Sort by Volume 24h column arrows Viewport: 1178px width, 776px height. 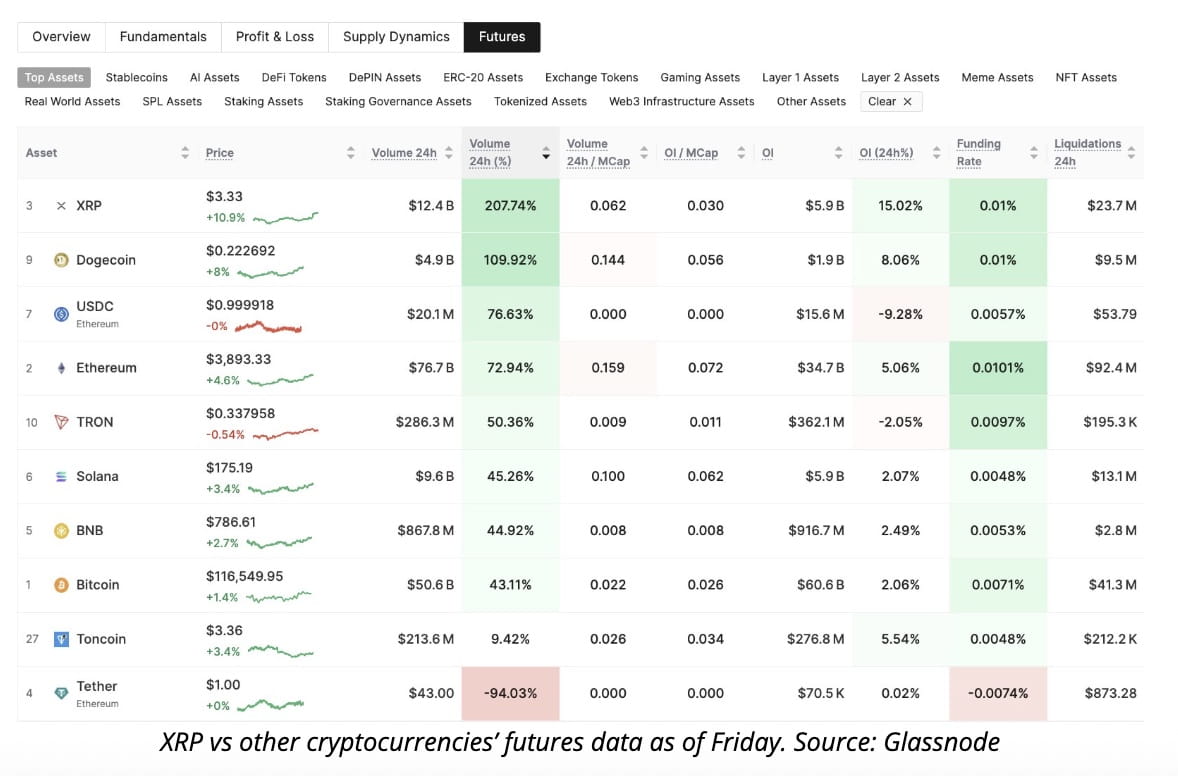click(x=449, y=152)
